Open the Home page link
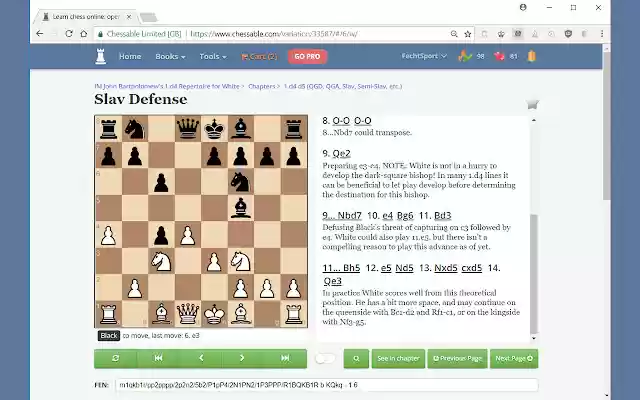Screen dimensions: 640x400 click(x=130, y=56)
